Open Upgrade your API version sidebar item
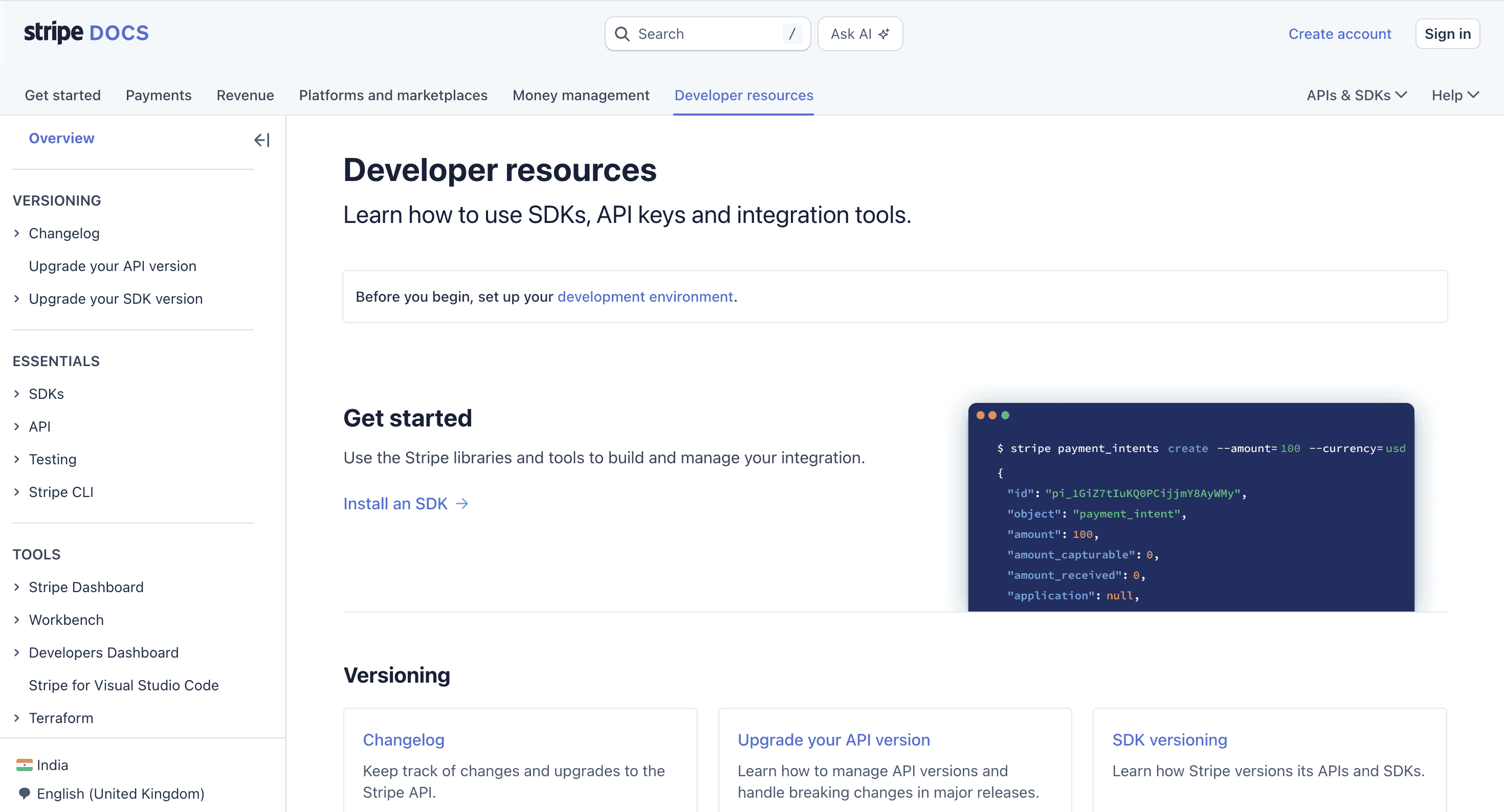 tap(113, 265)
